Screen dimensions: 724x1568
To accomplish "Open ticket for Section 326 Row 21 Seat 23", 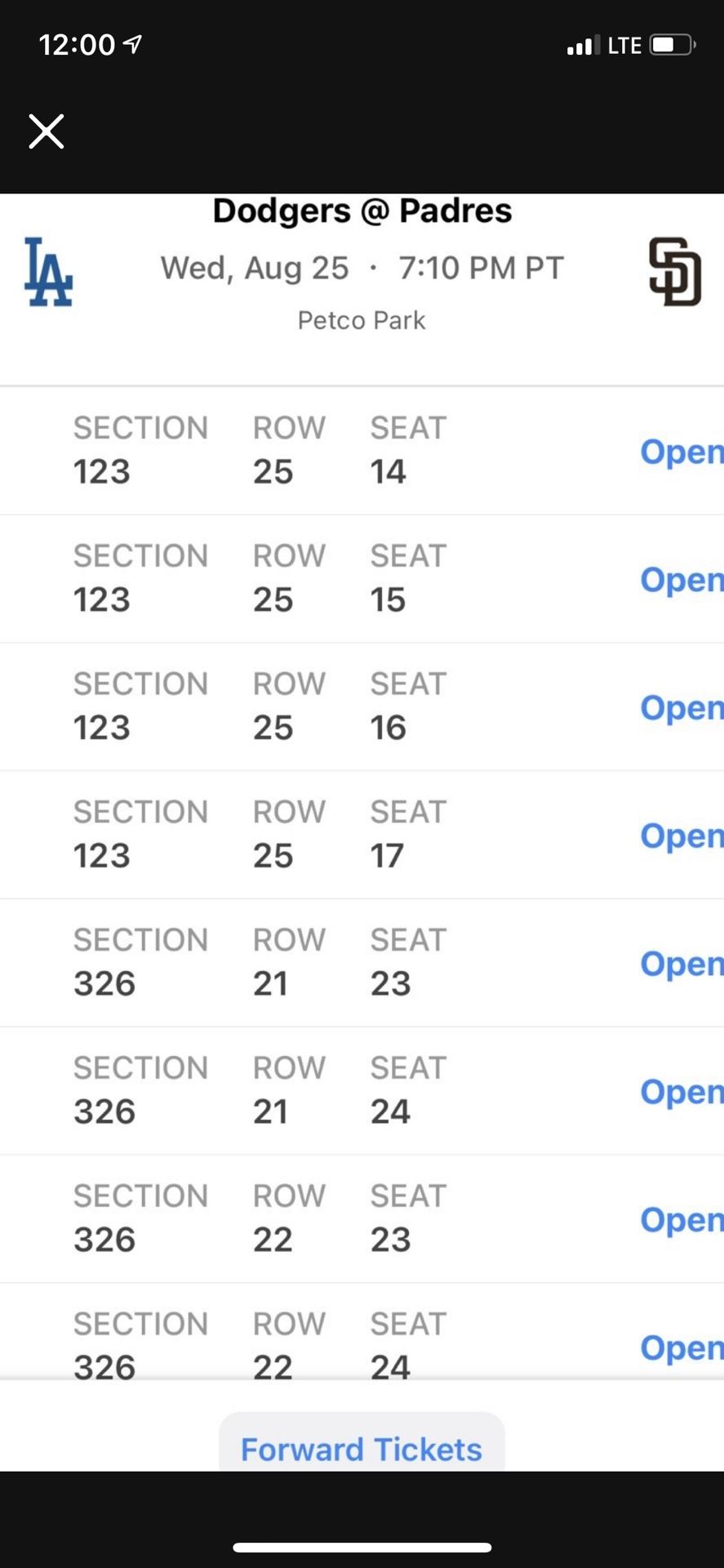I will tap(681, 964).
